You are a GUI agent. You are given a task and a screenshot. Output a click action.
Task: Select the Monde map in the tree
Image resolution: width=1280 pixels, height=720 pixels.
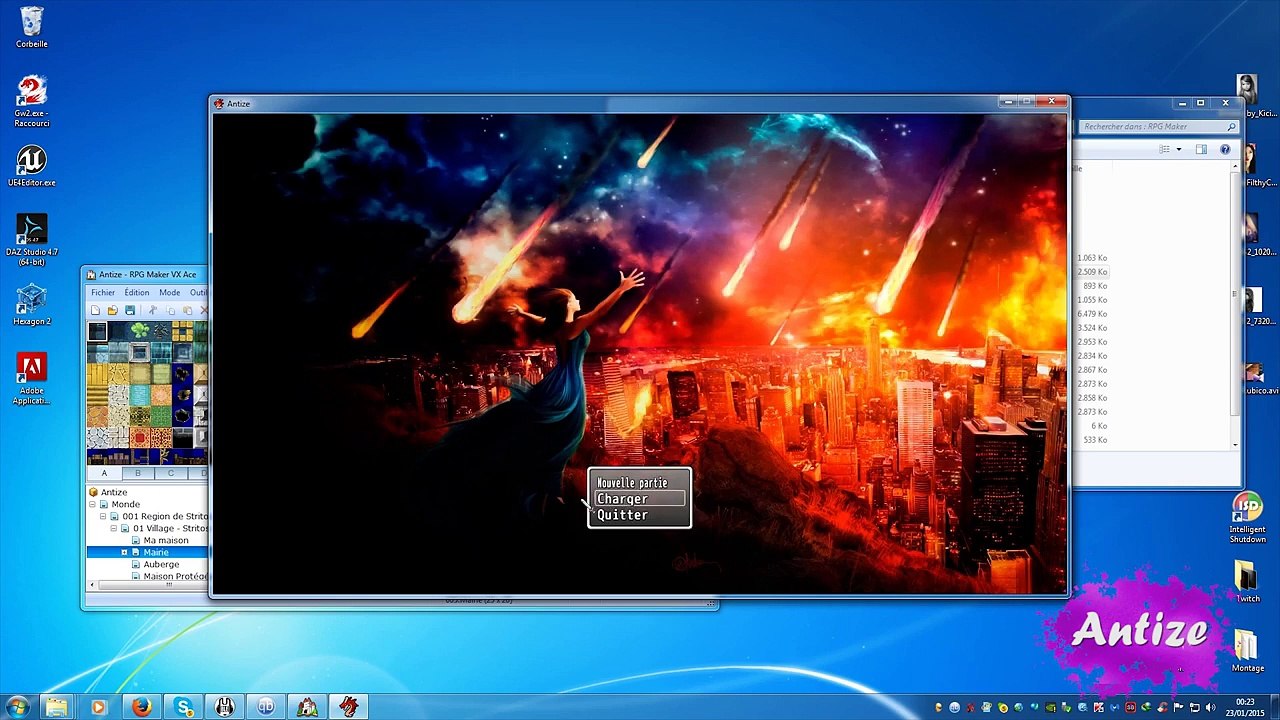125,504
